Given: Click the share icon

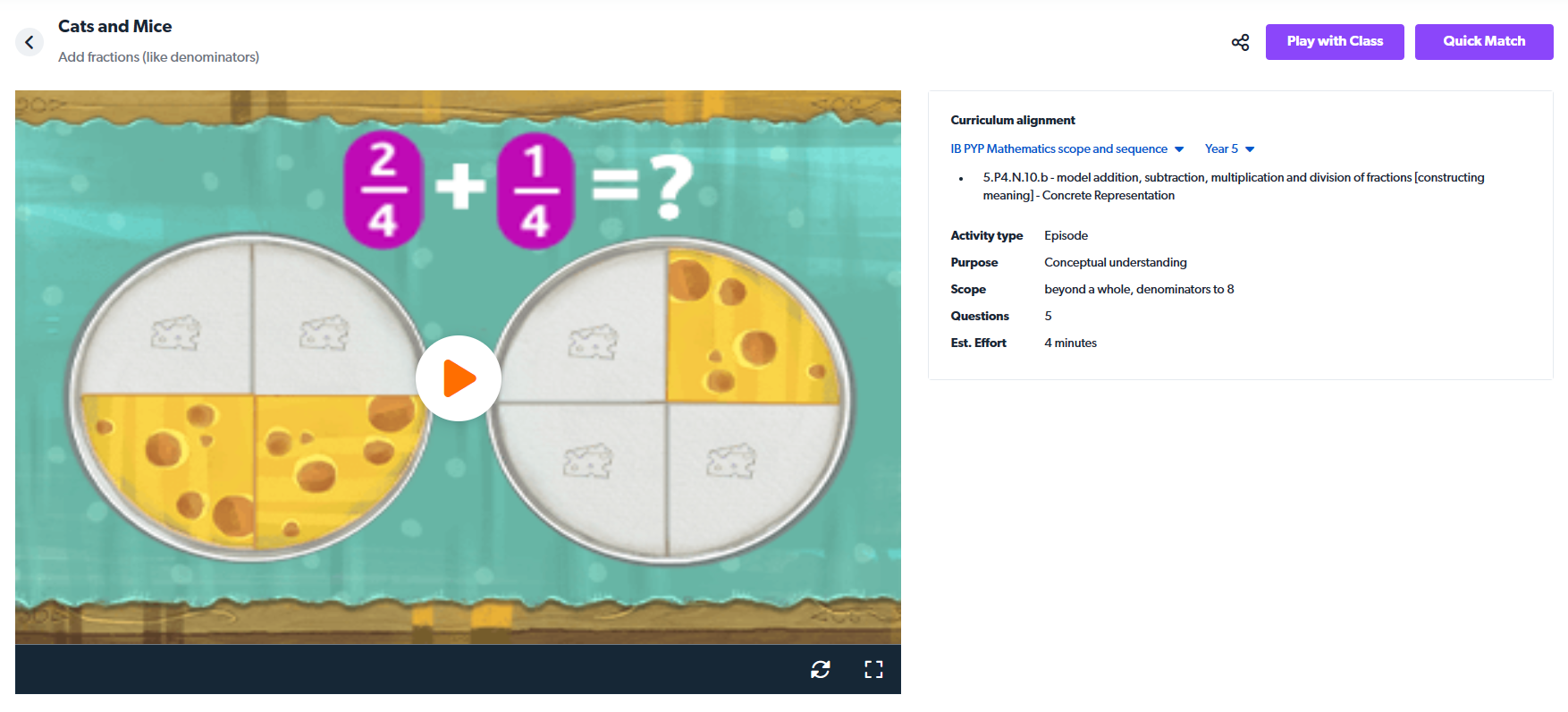Looking at the screenshot, I should (1240, 42).
